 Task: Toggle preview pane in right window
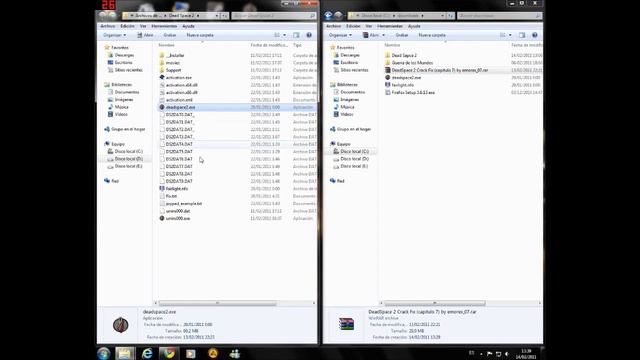[x=522, y=35]
